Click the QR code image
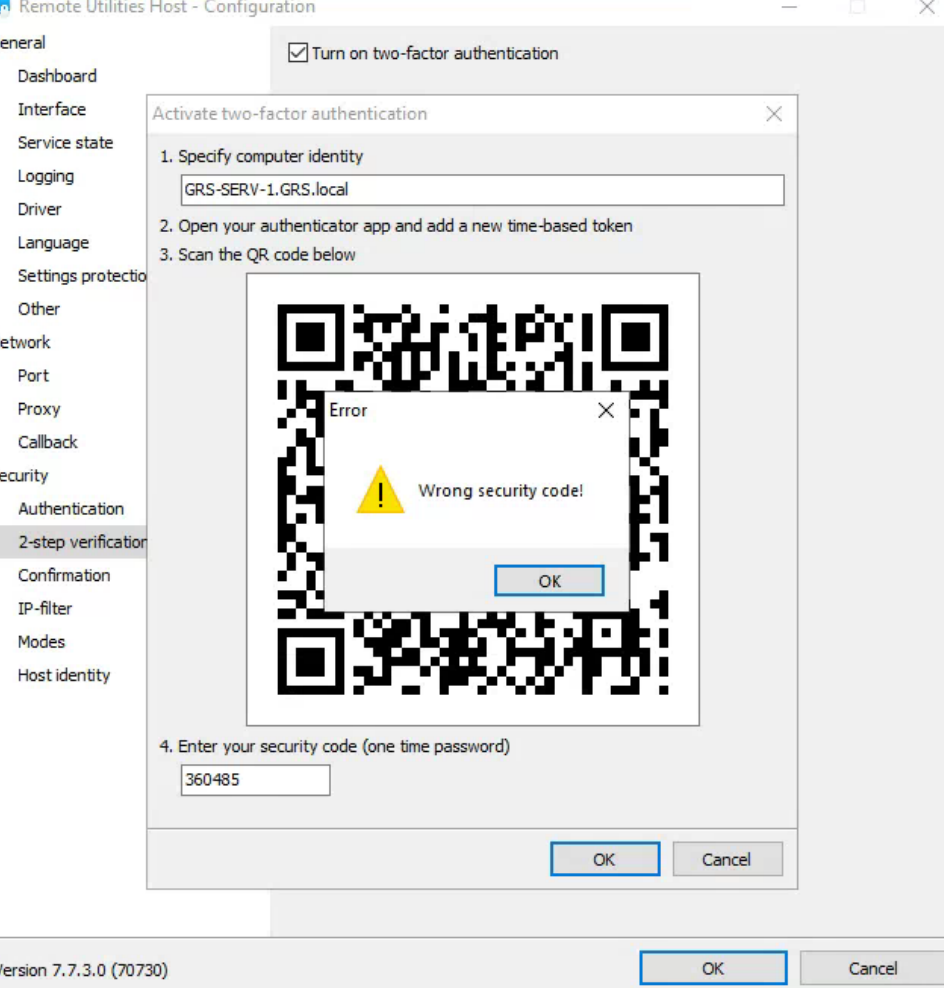Screen dimensions: 944x988 (x=473, y=499)
